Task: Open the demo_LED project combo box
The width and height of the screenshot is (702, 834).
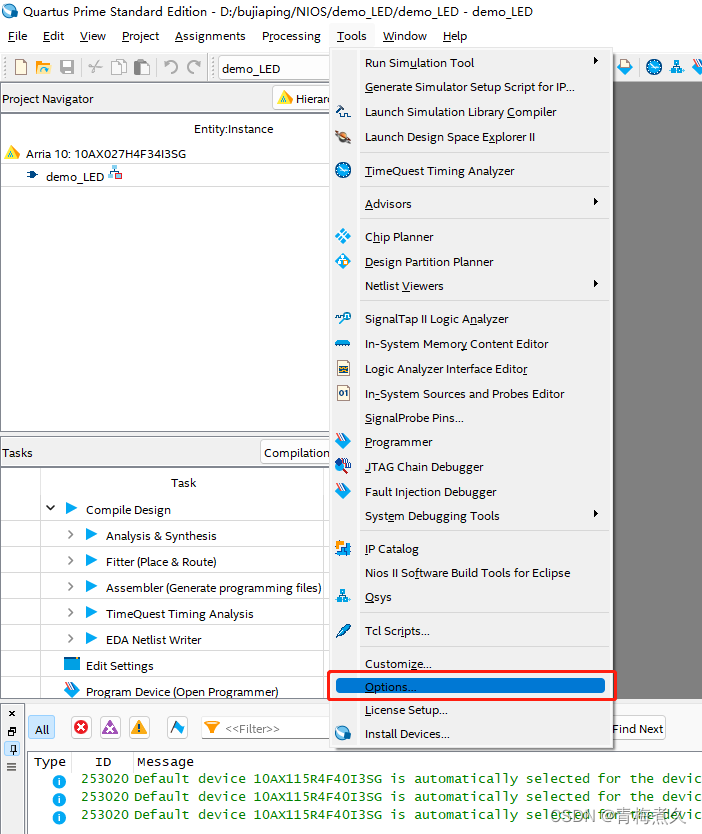Action: click(x=274, y=69)
